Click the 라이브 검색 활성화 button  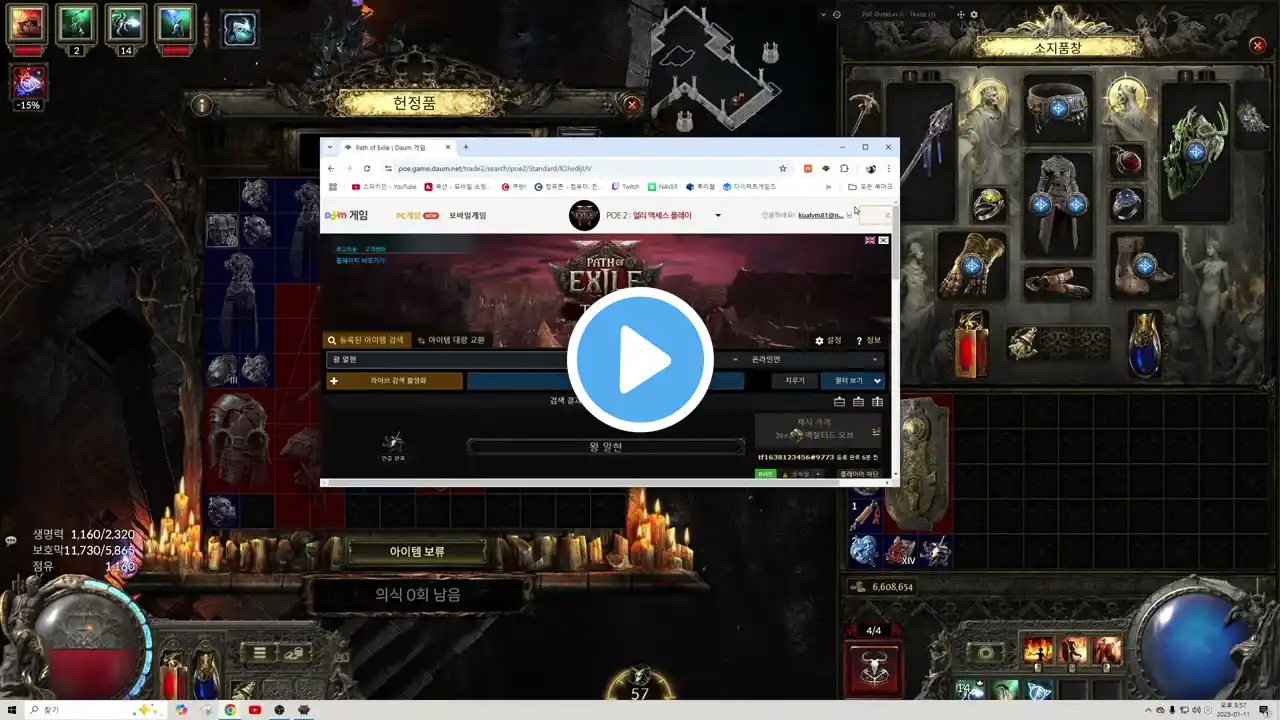tap(394, 381)
